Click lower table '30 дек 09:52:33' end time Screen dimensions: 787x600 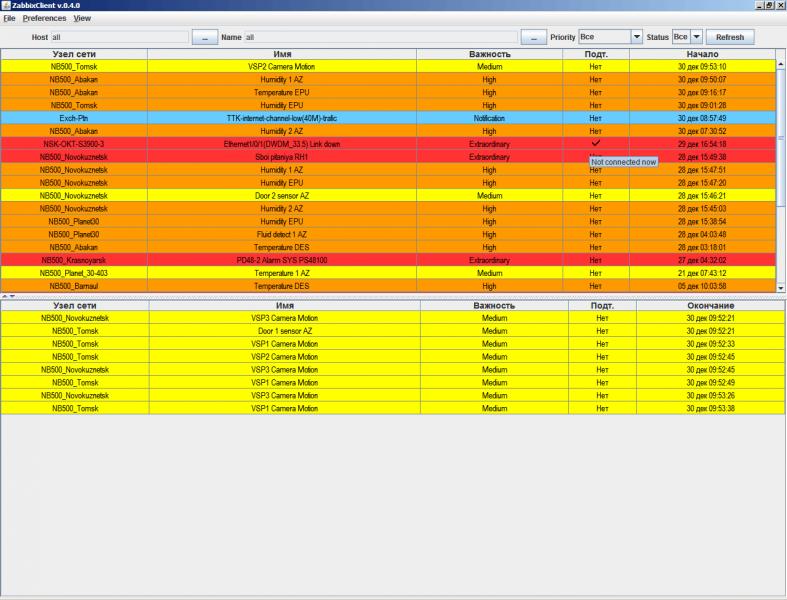[710, 344]
